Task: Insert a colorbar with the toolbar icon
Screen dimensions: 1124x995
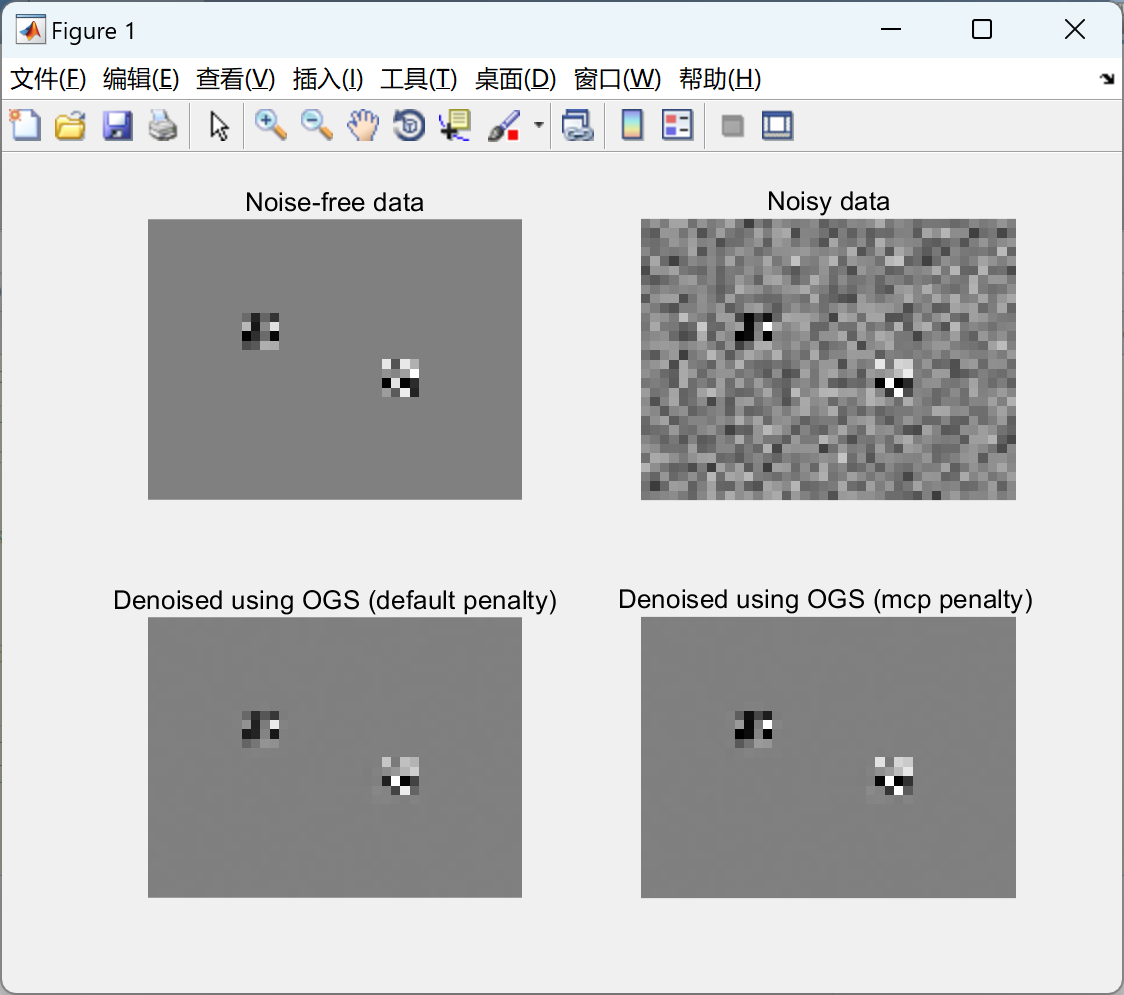Action: click(632, 125)
